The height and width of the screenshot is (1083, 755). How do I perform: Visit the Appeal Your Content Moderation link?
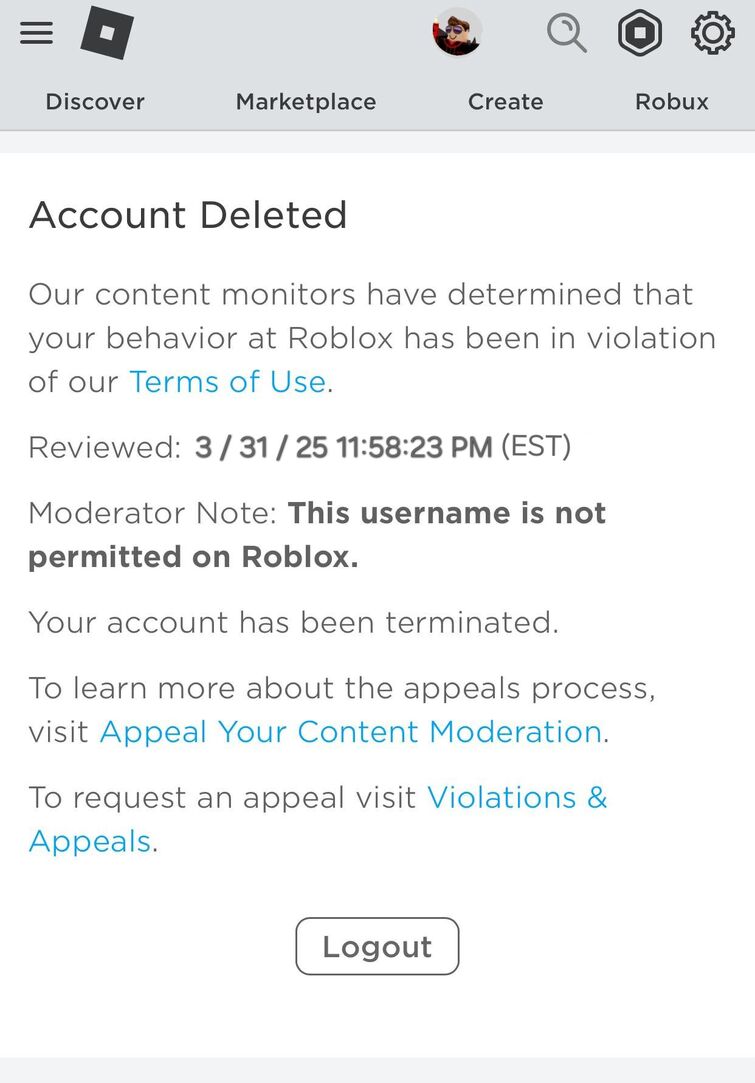coord(350,732)
